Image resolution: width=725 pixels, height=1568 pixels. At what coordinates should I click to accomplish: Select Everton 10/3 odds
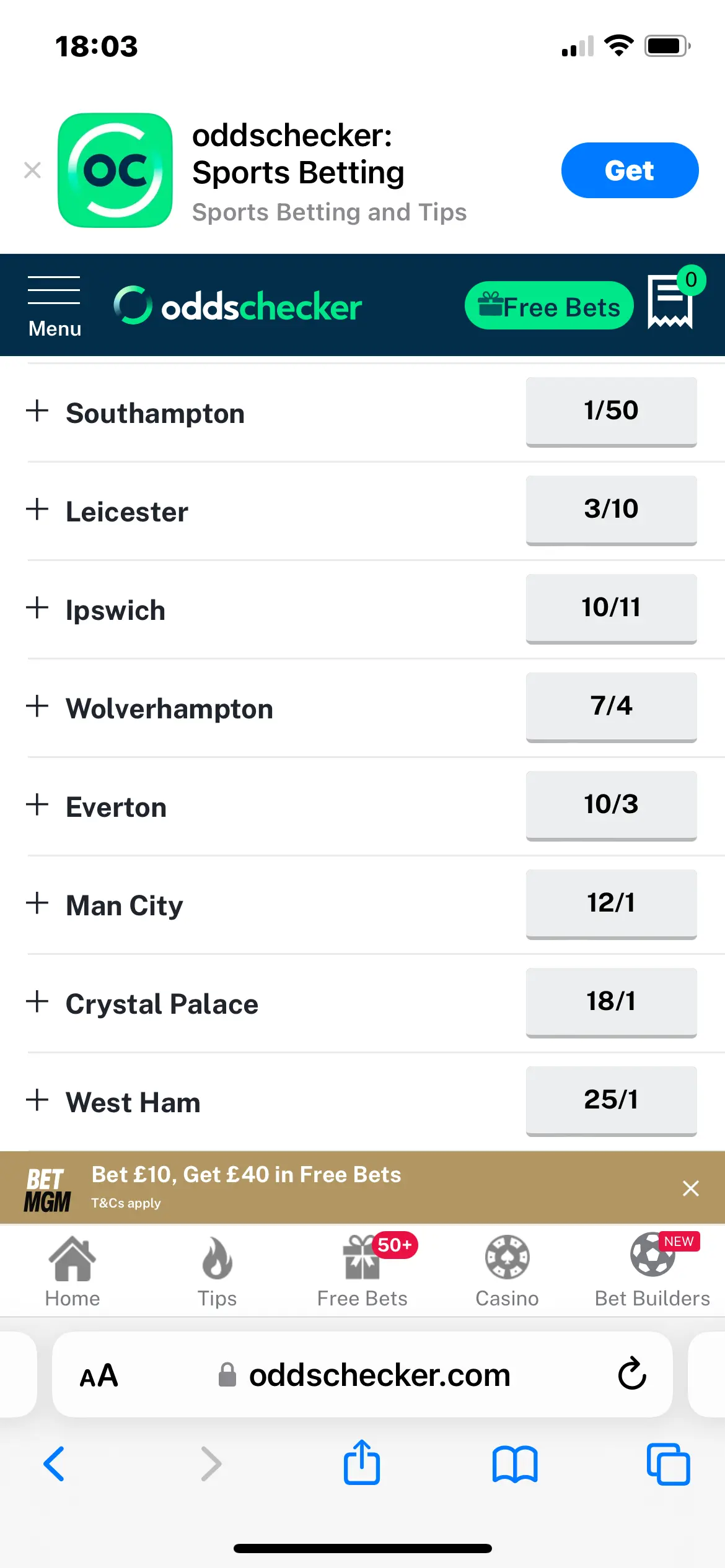tap(611, 804)
